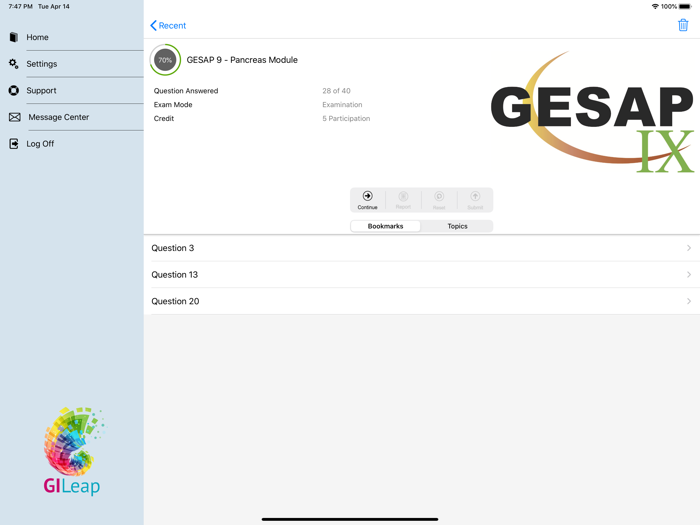Select the Bookmarks tab

coord(385,226)
